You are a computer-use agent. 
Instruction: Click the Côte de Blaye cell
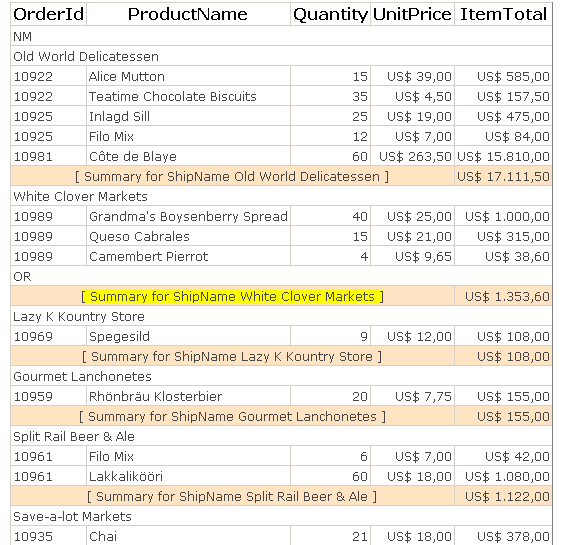[188, 156]
